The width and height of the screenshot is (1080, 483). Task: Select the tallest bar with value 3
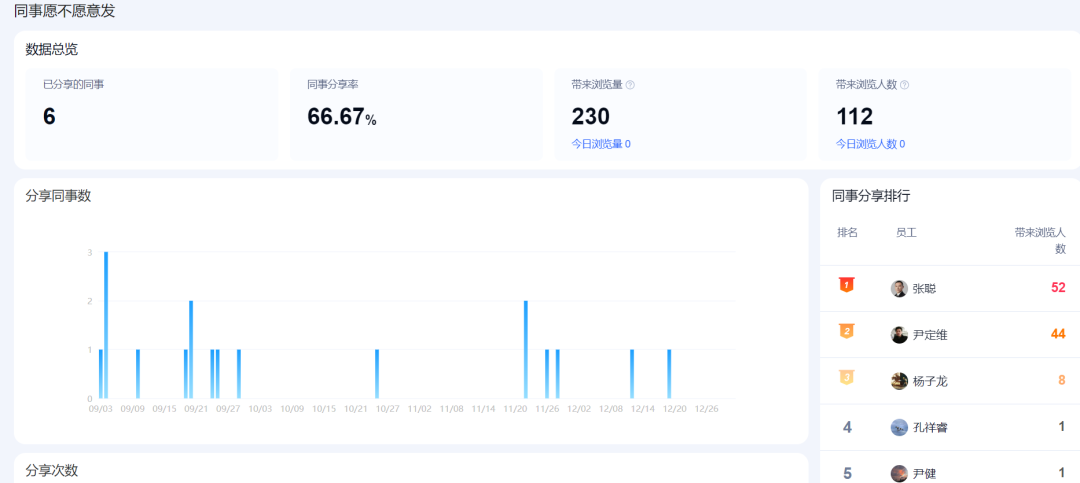[x=106, y=325]
